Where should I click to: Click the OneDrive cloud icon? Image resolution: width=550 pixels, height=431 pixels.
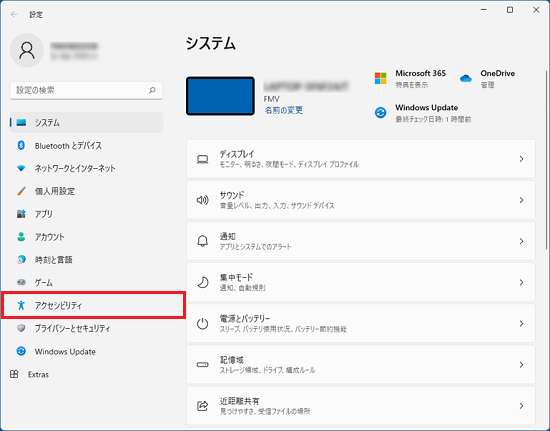coord(466,78)
